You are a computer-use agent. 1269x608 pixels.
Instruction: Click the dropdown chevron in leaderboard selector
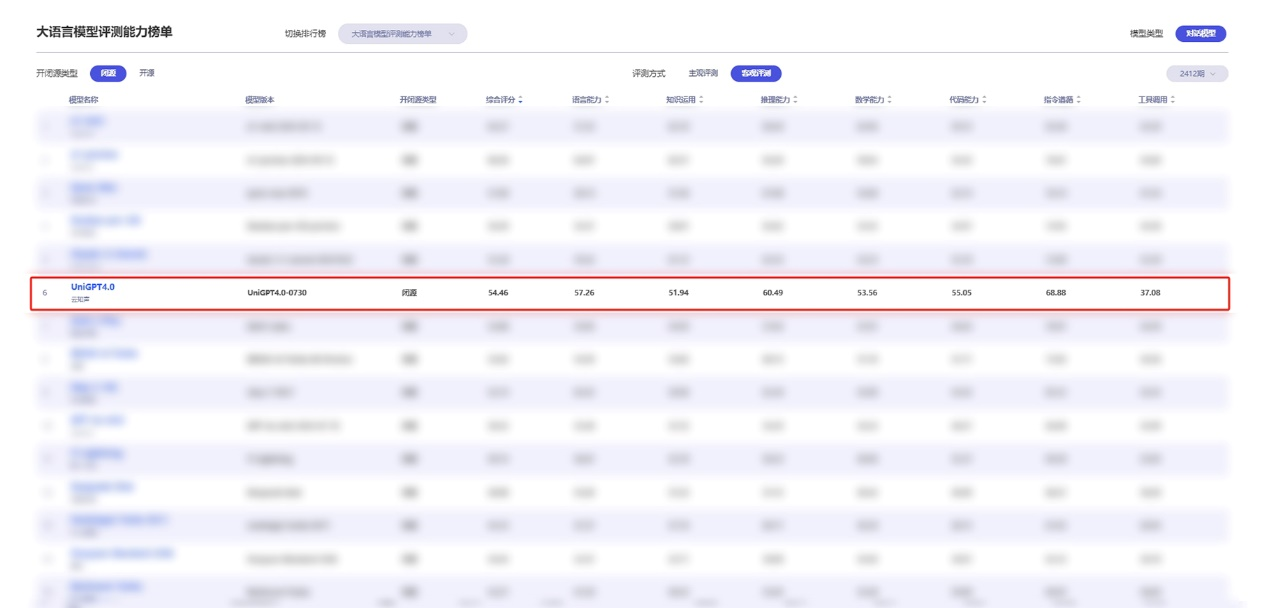pos(452,34)
